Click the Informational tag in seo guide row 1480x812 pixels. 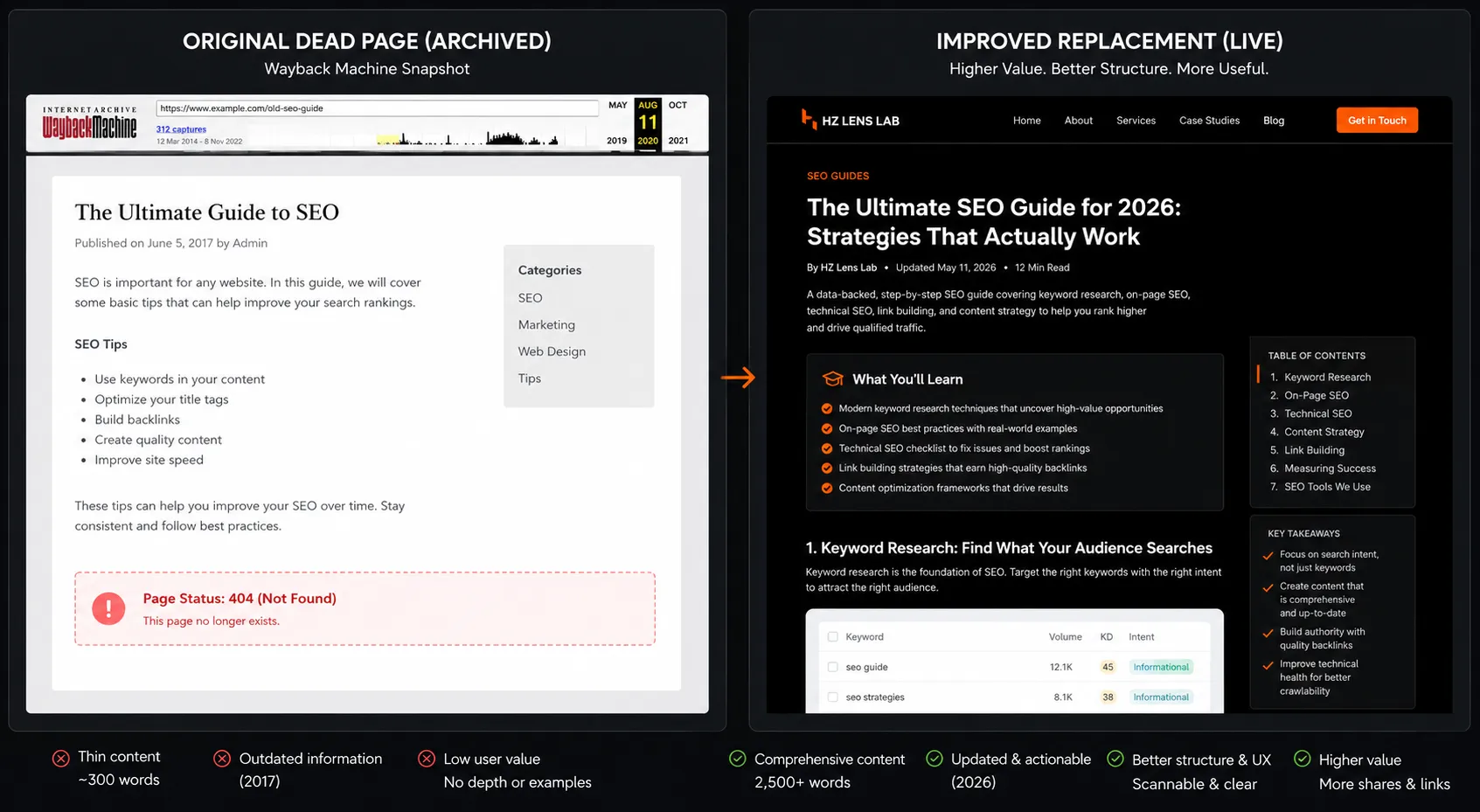coord(1161,667)
